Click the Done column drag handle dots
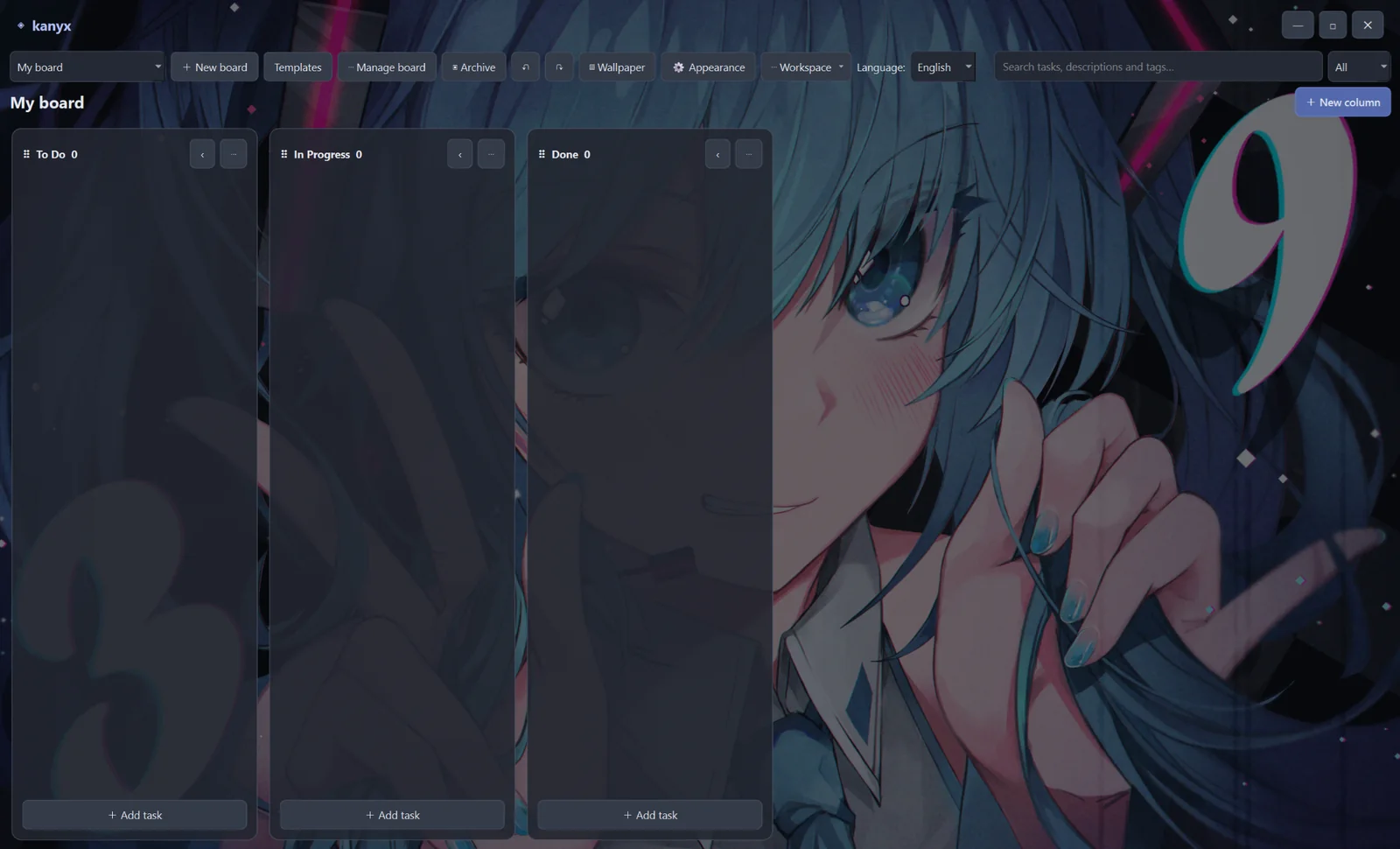The width and height of the screenshot is (1400, 849). click(542, 154)
